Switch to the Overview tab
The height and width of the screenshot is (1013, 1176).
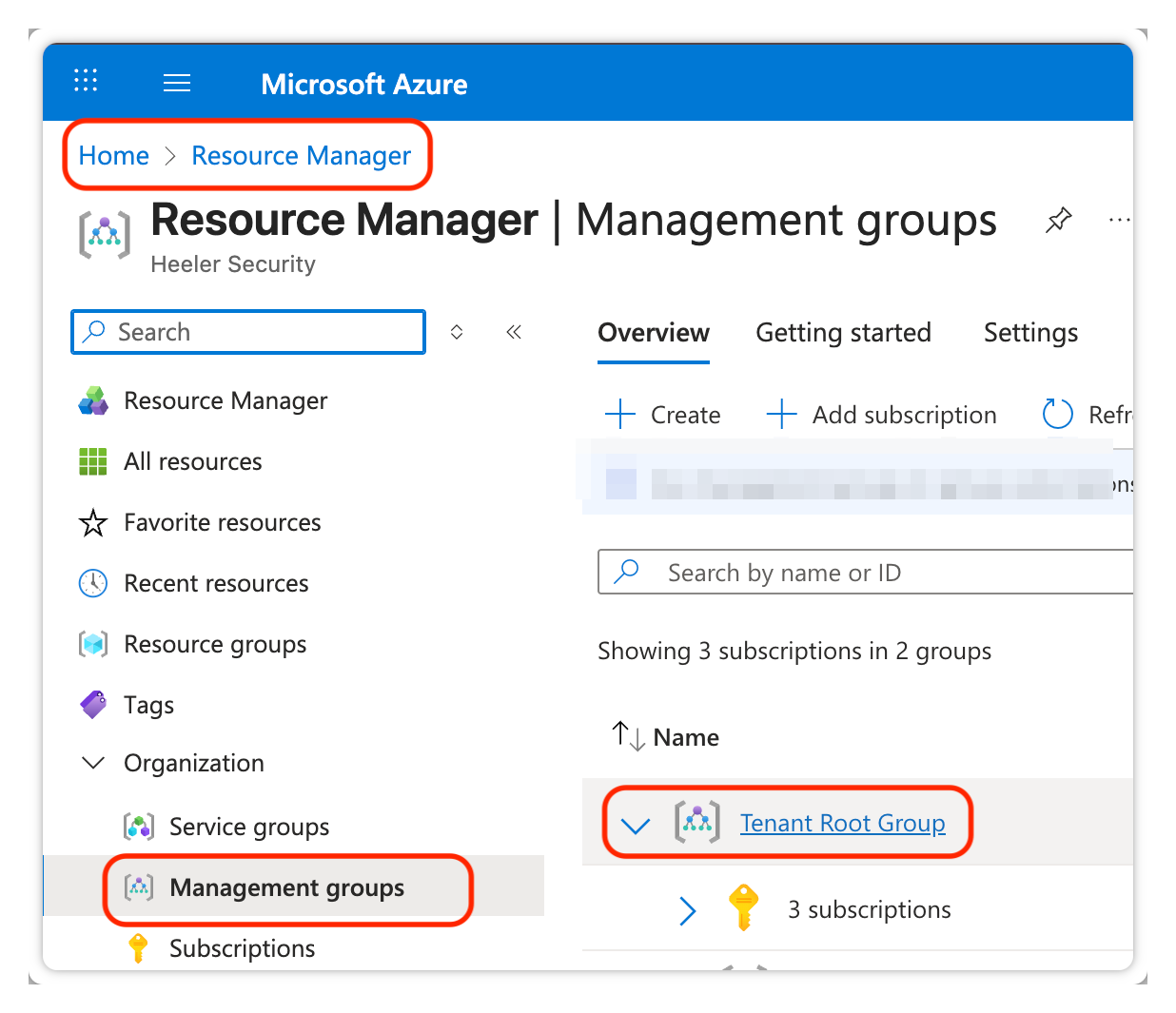(x=654, y=332)
